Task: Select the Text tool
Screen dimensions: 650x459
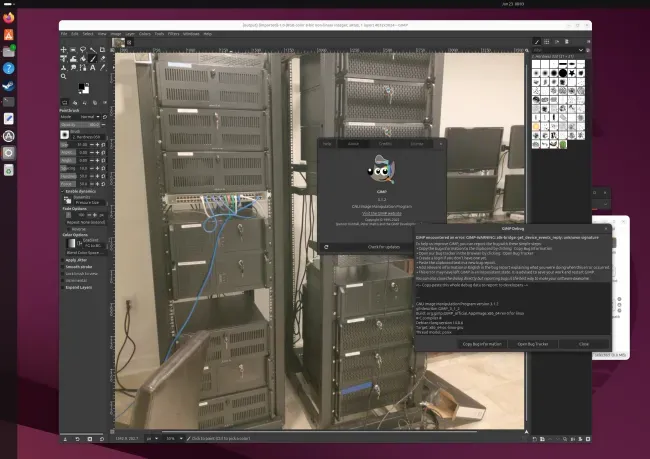Action: (x=92, y=68)
